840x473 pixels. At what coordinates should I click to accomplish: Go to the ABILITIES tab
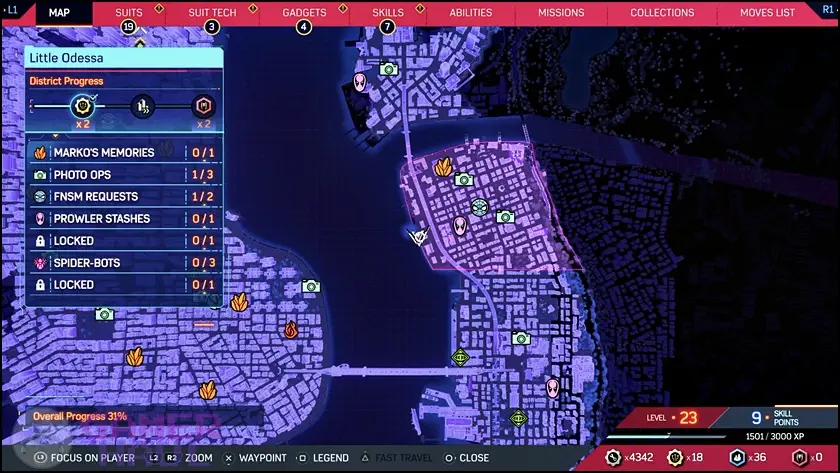471,12
